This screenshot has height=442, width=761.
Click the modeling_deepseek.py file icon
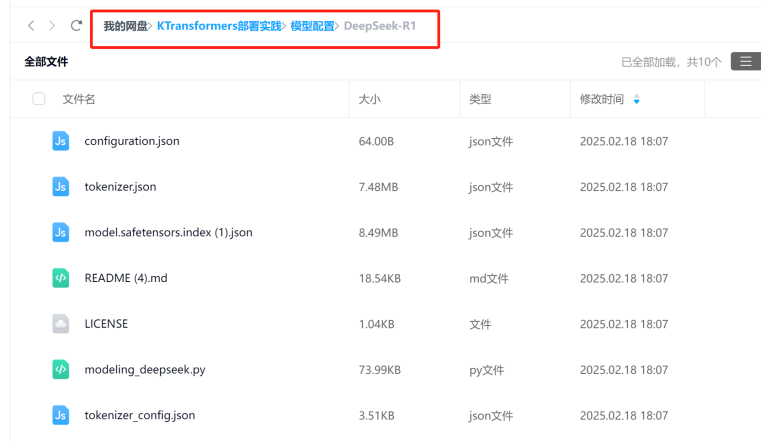[x=61, y=369]
